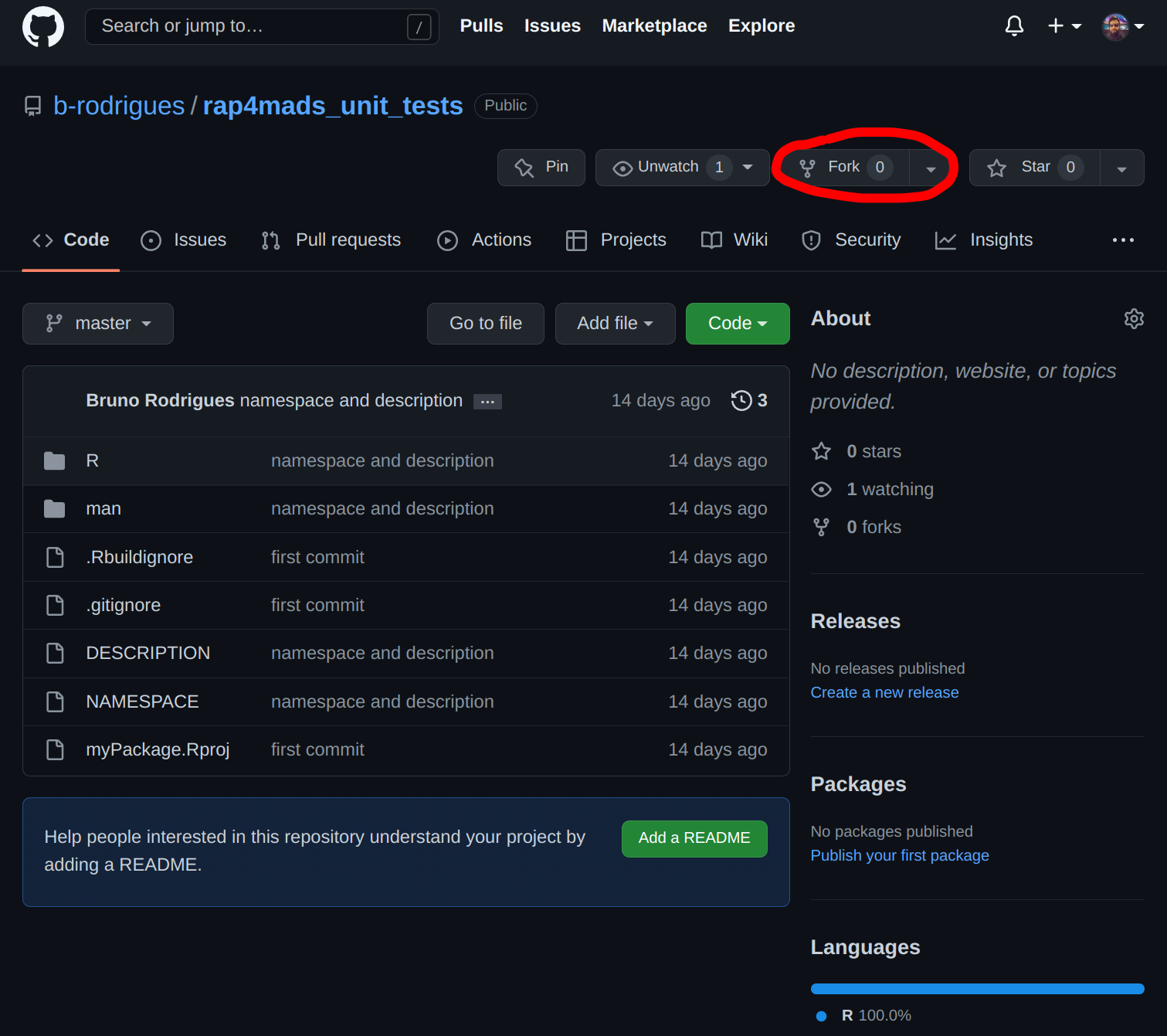Viewport: 1167px width, 1036px height.
Task: Switch to the Wiki tab
Action: click(734, 240)
